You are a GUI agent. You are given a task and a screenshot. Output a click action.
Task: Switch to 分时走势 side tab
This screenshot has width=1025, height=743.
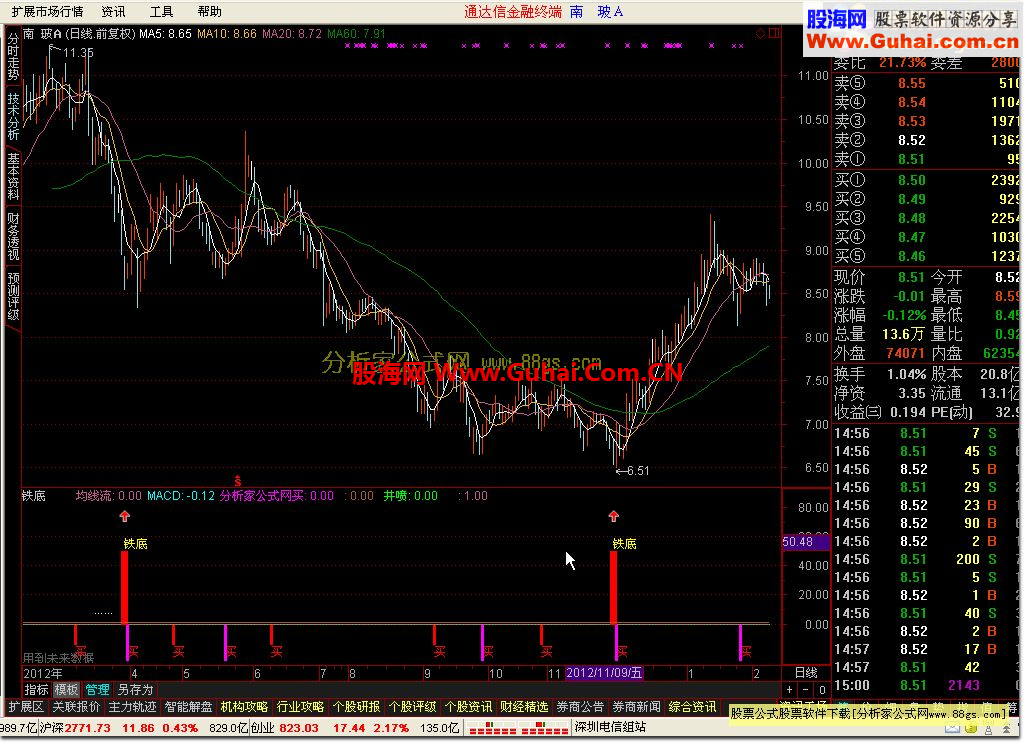[13, 58]
